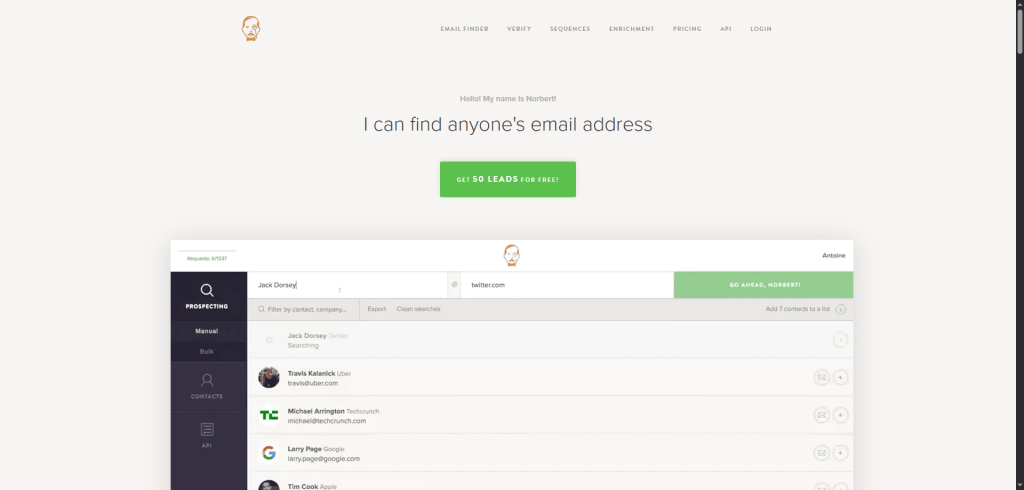The height and width of the screenshot is (490, 1024).
Task: Go to Sequences in navigation
Action: pos(570,29)
